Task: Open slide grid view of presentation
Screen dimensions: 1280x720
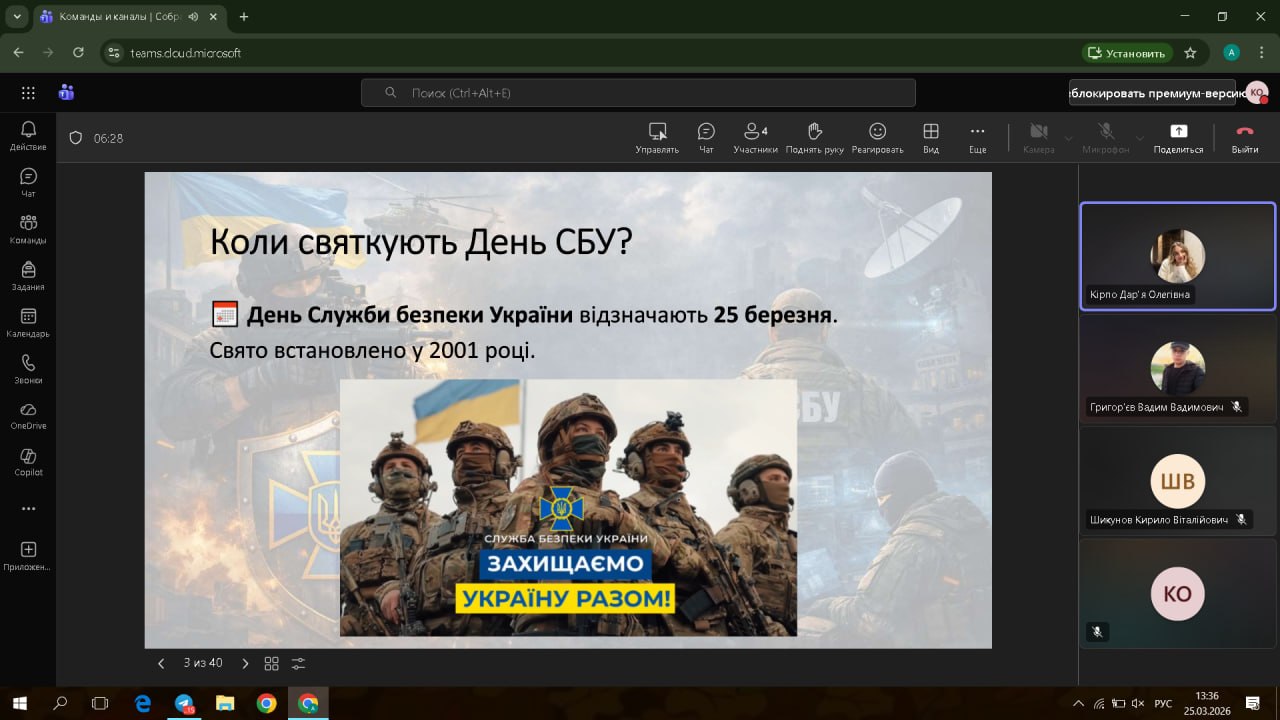Action: pos(271,663)
